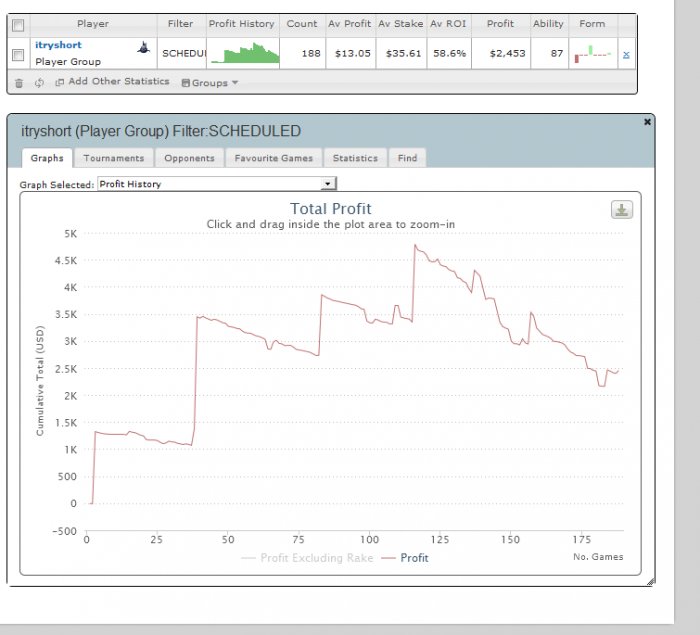Click Add Other Statistics
This screenshot has height=635, width=700.
119,81
